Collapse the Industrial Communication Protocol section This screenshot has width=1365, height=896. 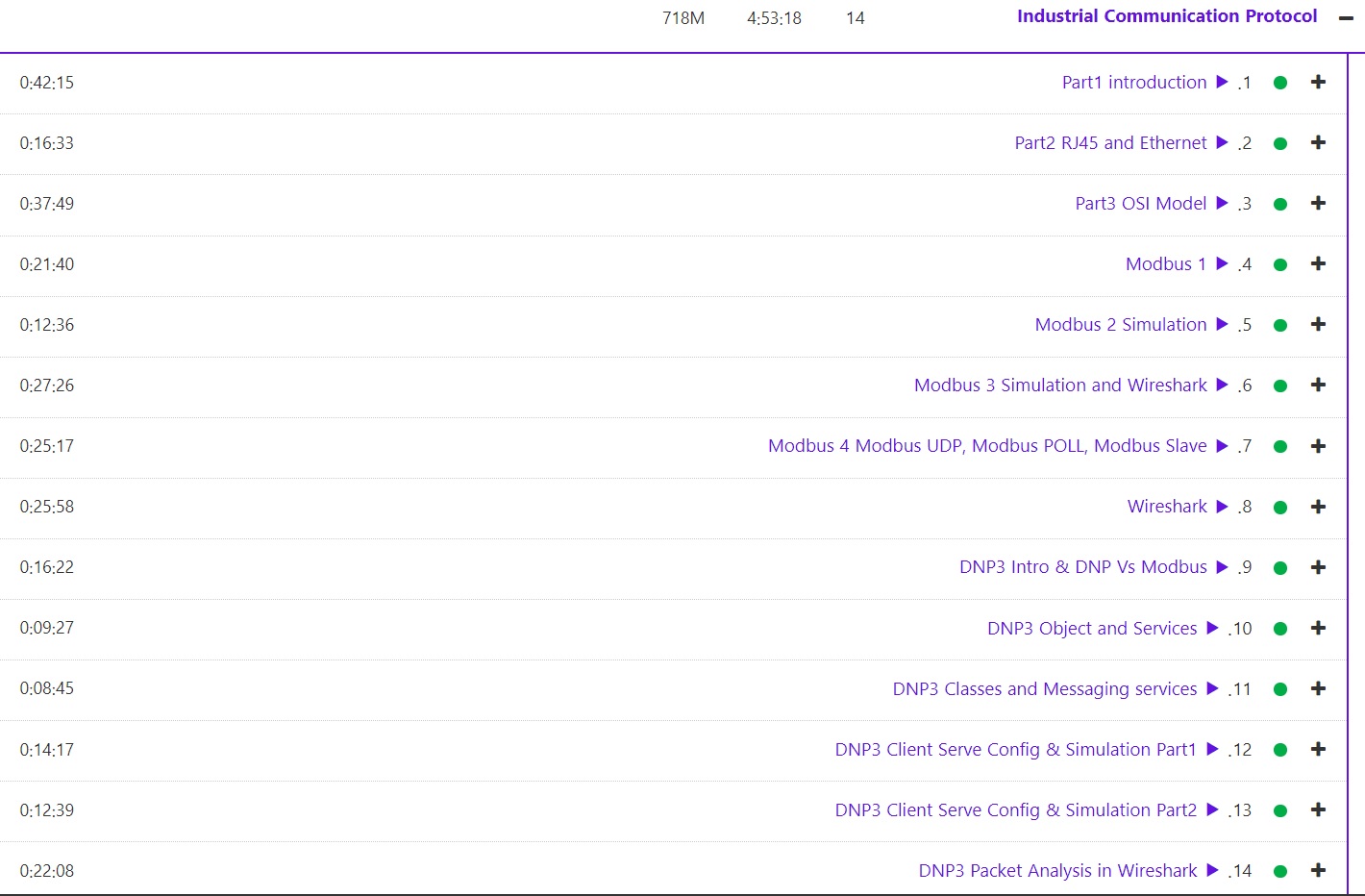click(x=1346, y=18)
